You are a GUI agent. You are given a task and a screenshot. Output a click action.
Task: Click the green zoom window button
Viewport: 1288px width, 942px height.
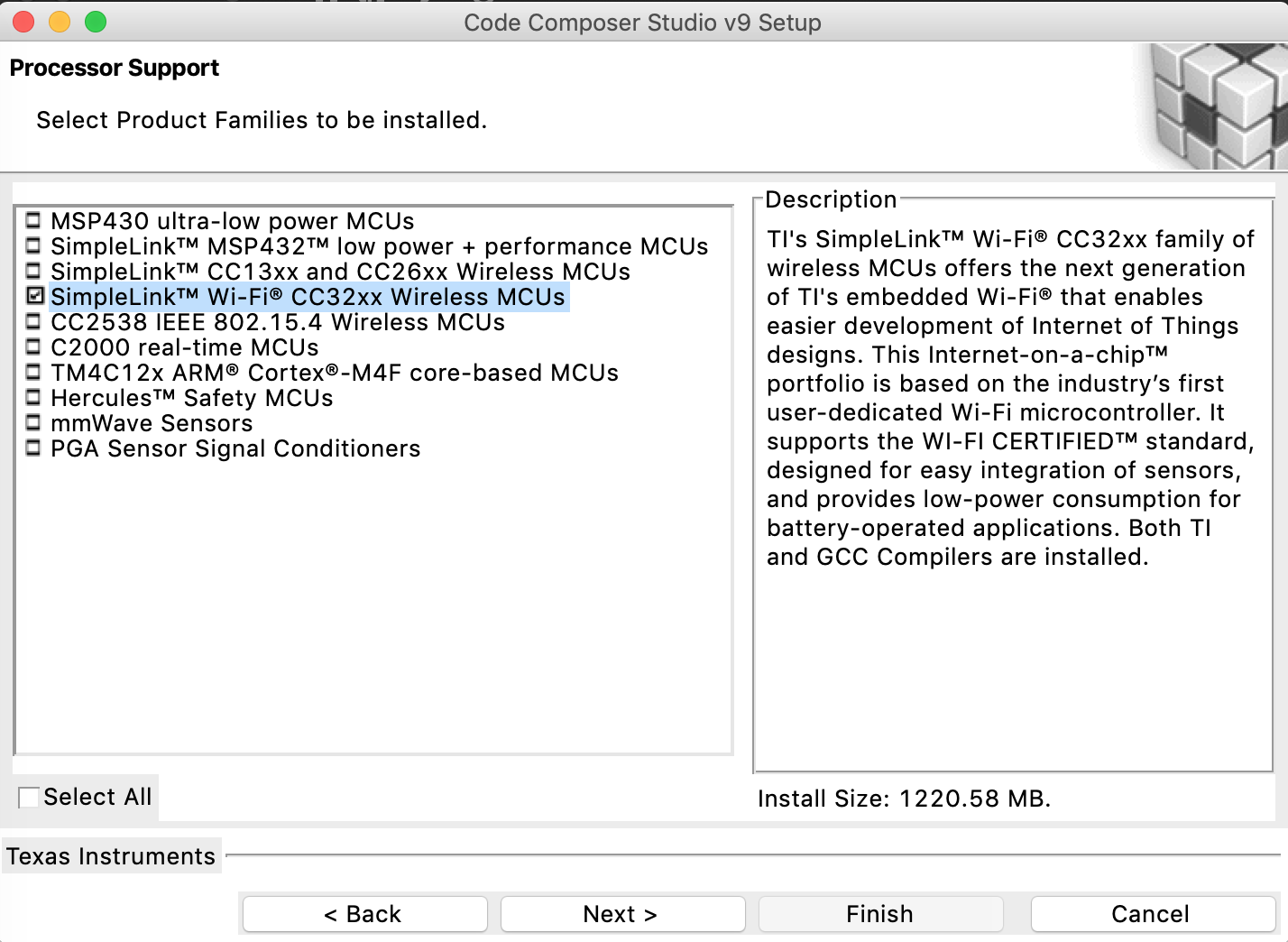point(96,22)
